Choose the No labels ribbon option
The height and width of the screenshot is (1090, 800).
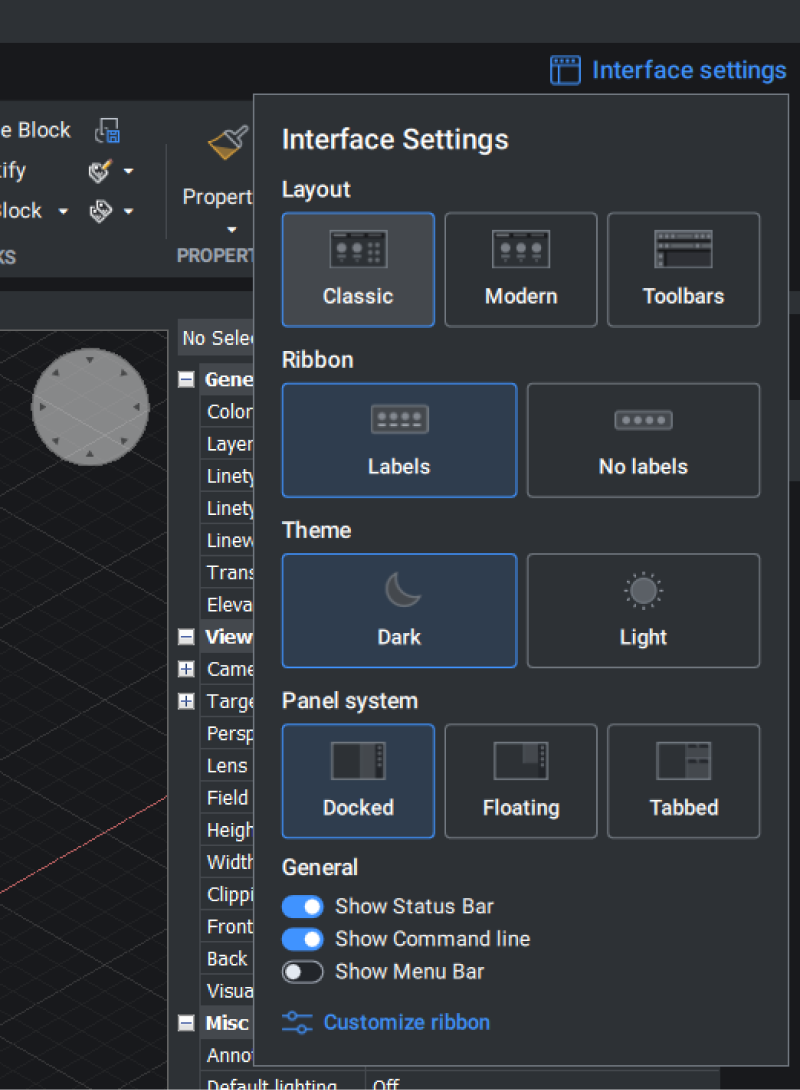point(643,440)
